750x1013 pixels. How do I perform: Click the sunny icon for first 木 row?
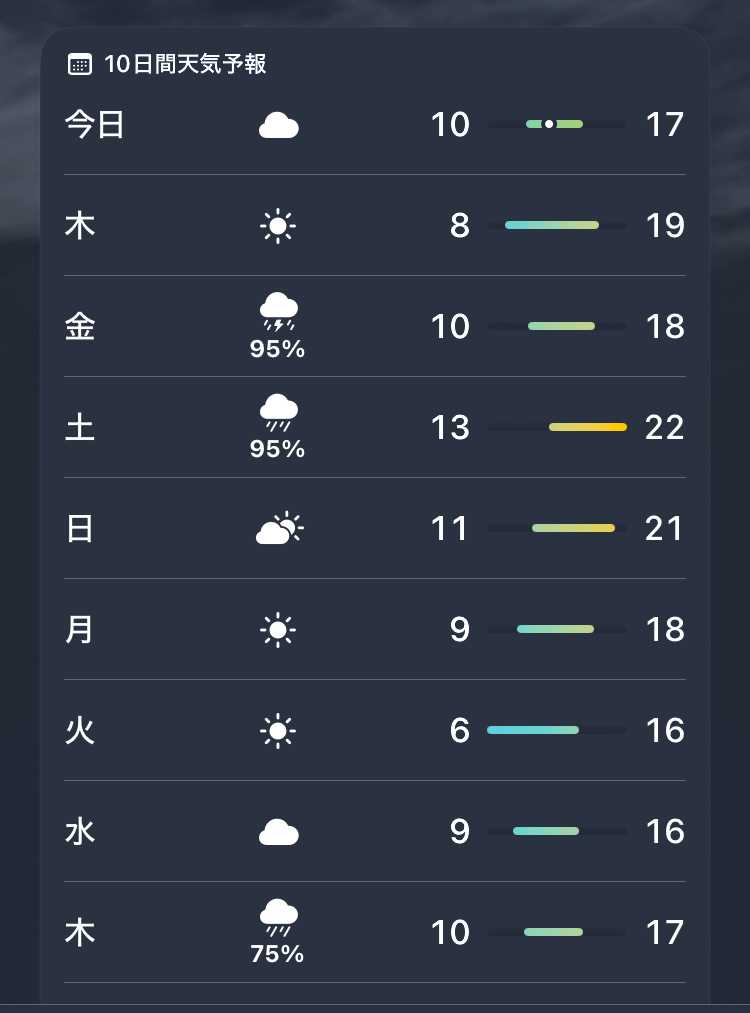[278, 226]
